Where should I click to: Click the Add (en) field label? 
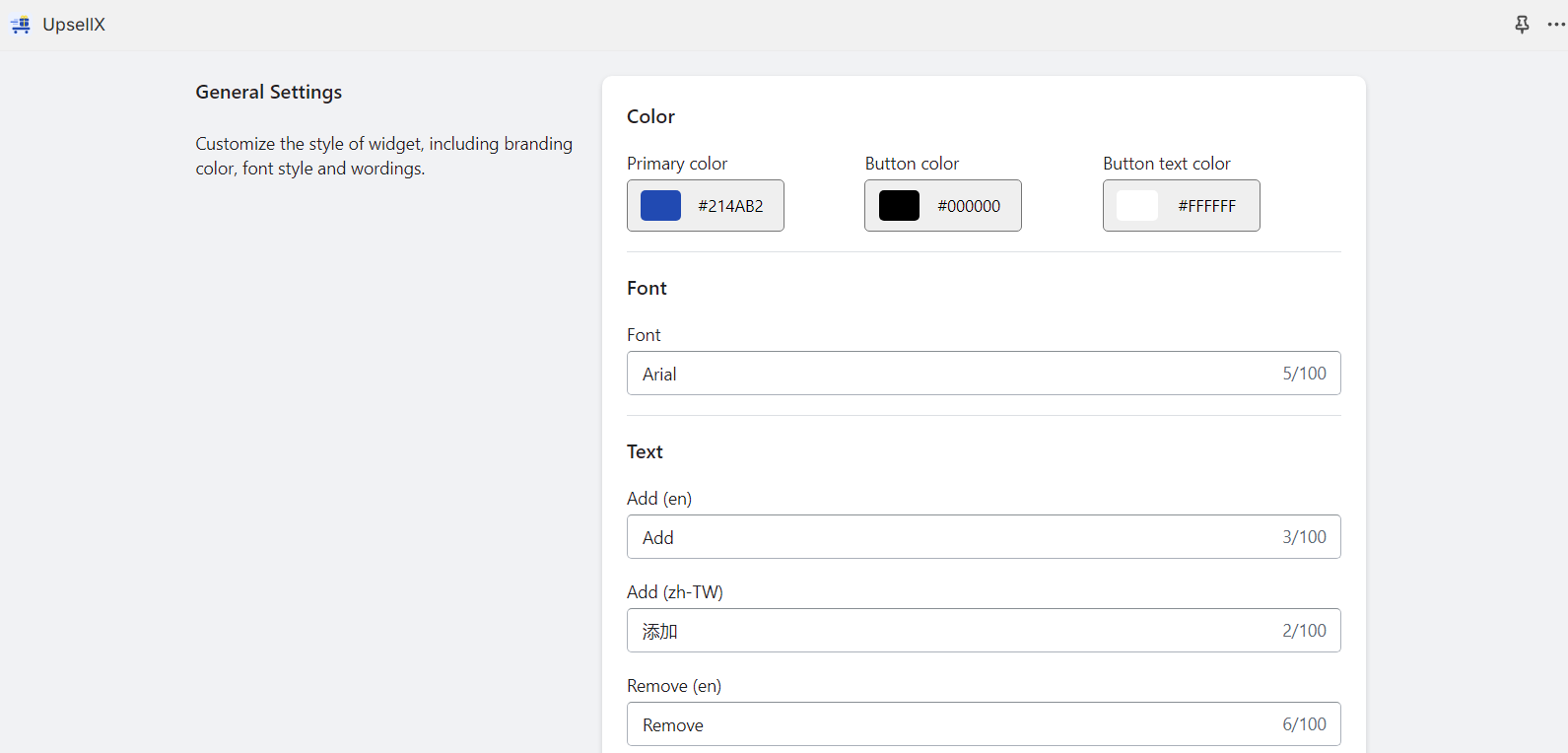click(x=659, y=499)
